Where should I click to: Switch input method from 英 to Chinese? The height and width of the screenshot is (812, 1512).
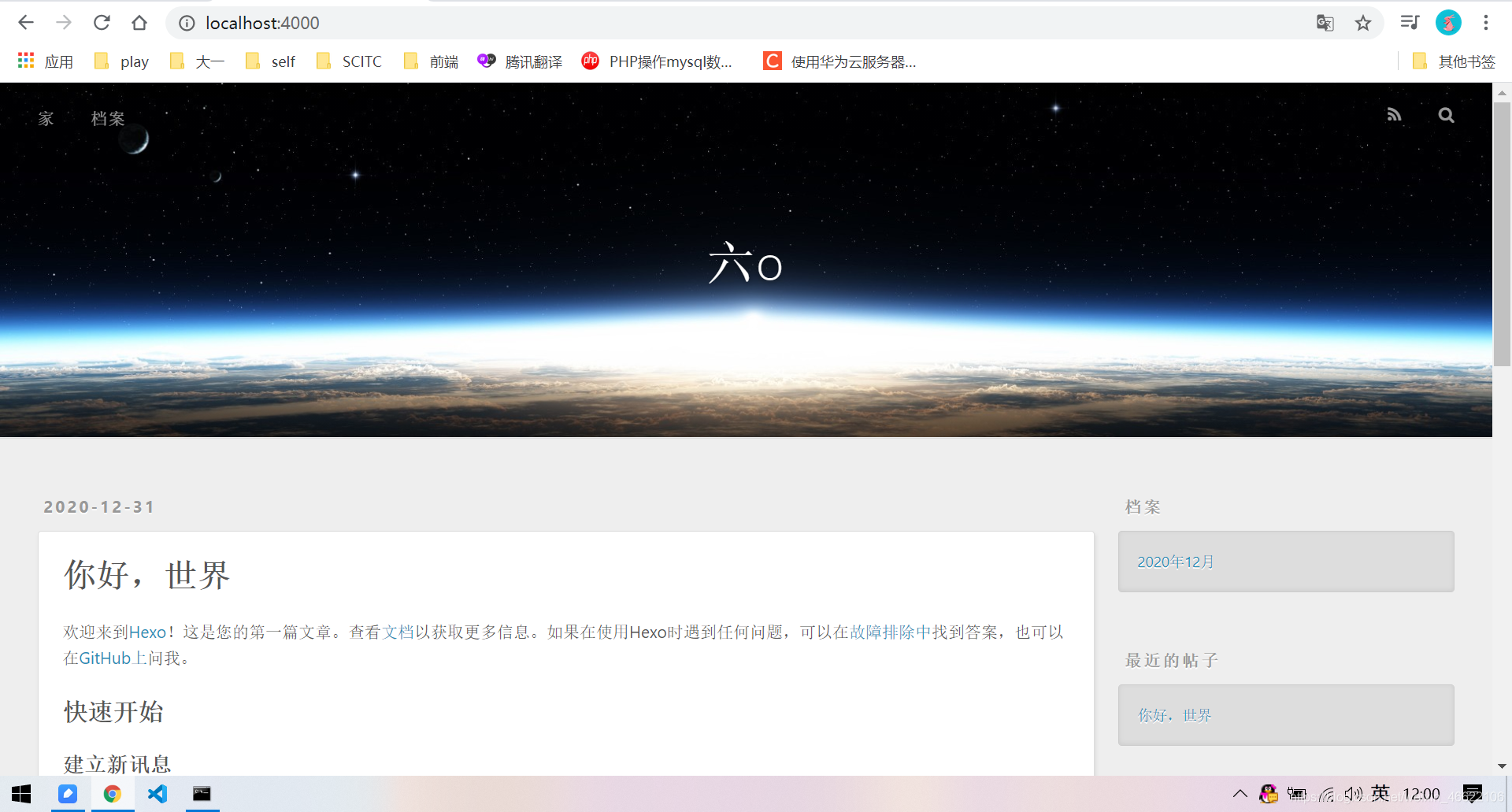click(x=1380, y=794)
